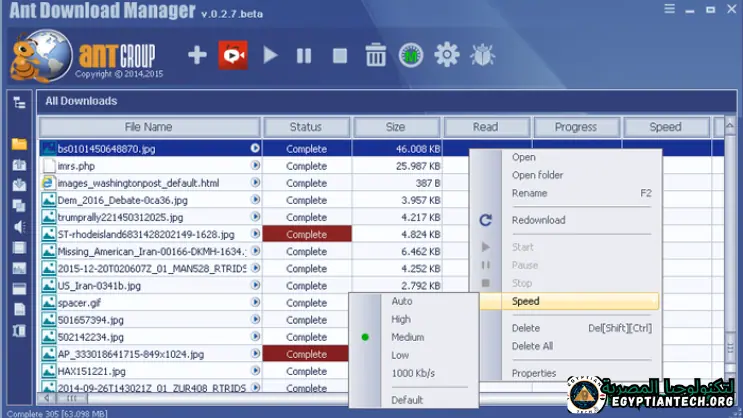Open Properties from the context menu
743x418 pixels.
click(534, 373)
